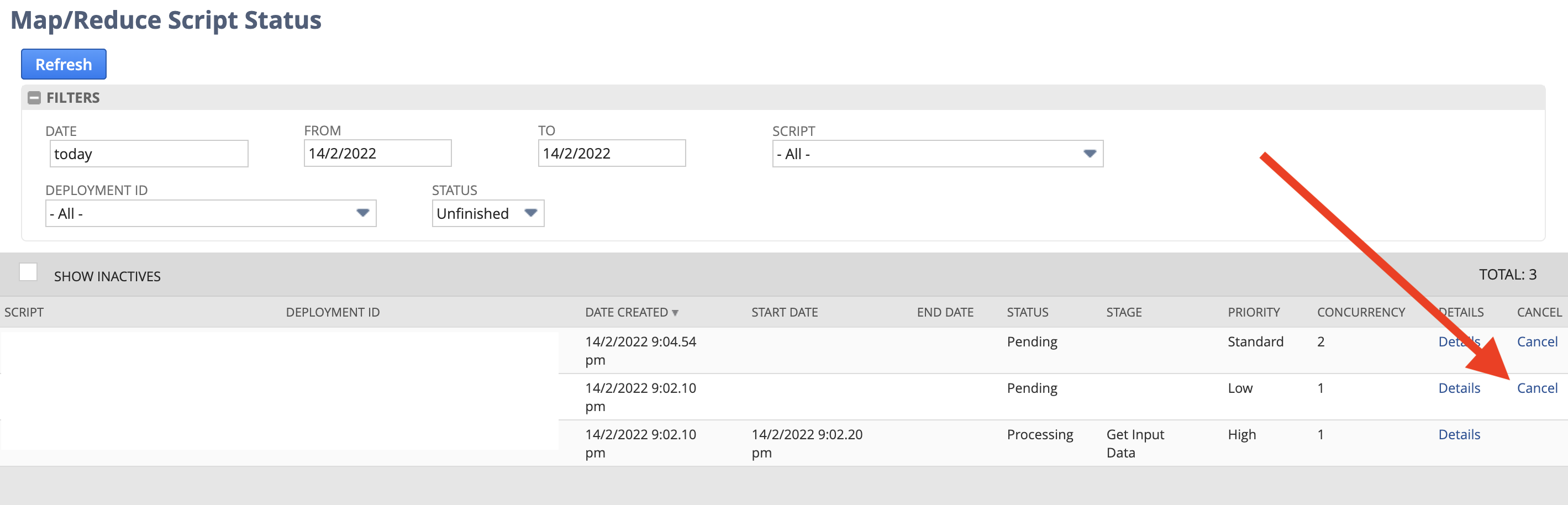Click the Status filter arrow icon
The image size is (1568, 505).
coord(530,213)
